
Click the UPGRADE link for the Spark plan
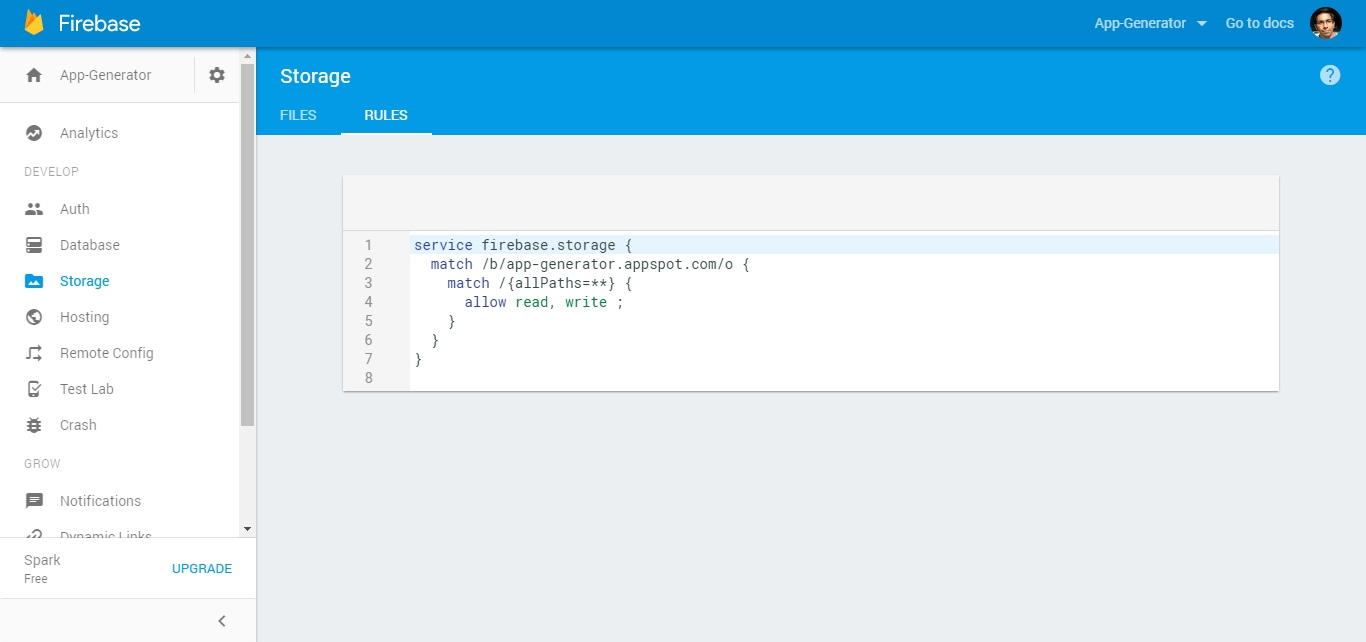[x=202, y=568]
